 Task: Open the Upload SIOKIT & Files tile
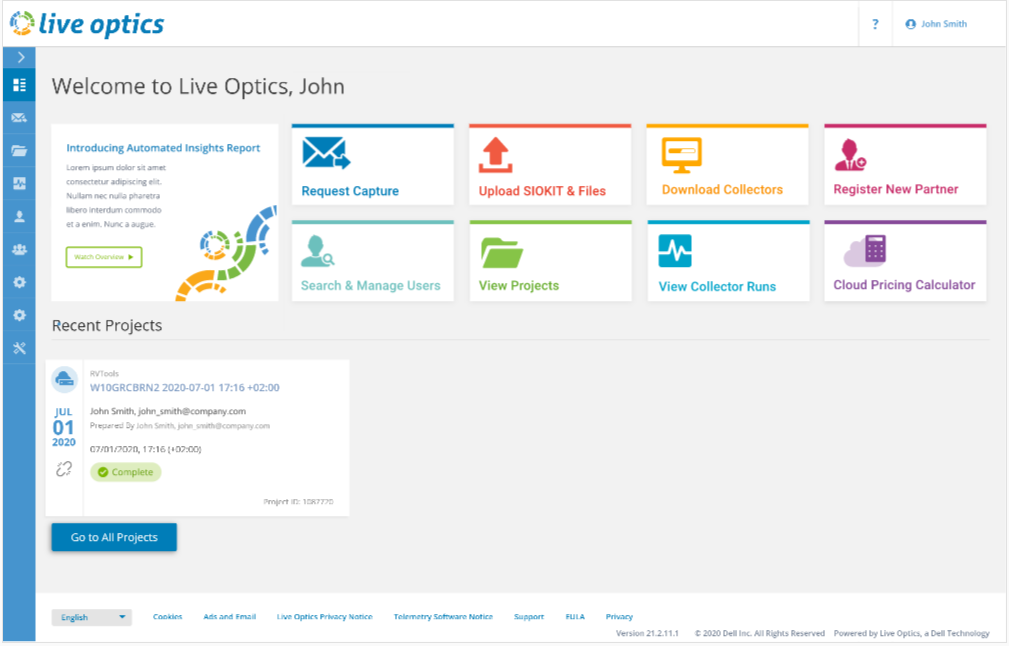[550, 165]
